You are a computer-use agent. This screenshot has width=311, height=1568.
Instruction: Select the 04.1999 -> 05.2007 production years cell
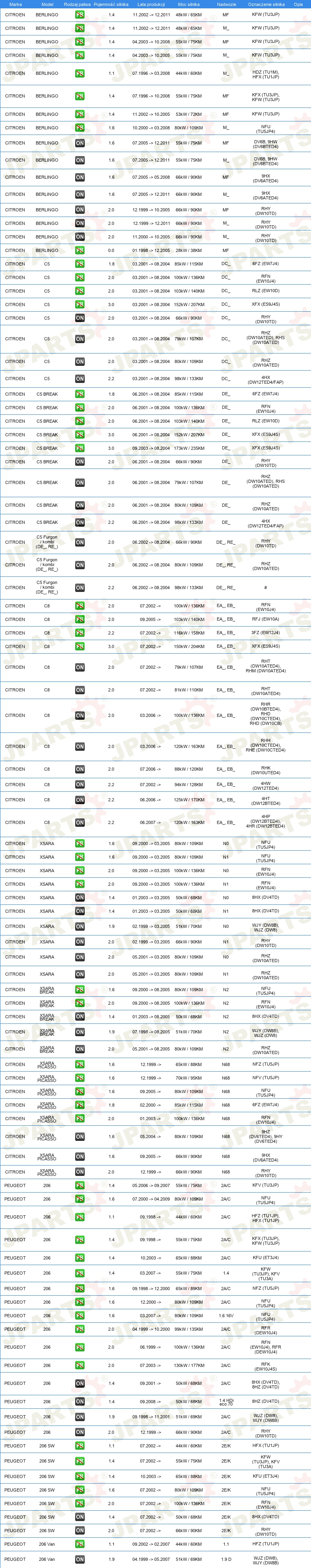(x=151, y=1560)
